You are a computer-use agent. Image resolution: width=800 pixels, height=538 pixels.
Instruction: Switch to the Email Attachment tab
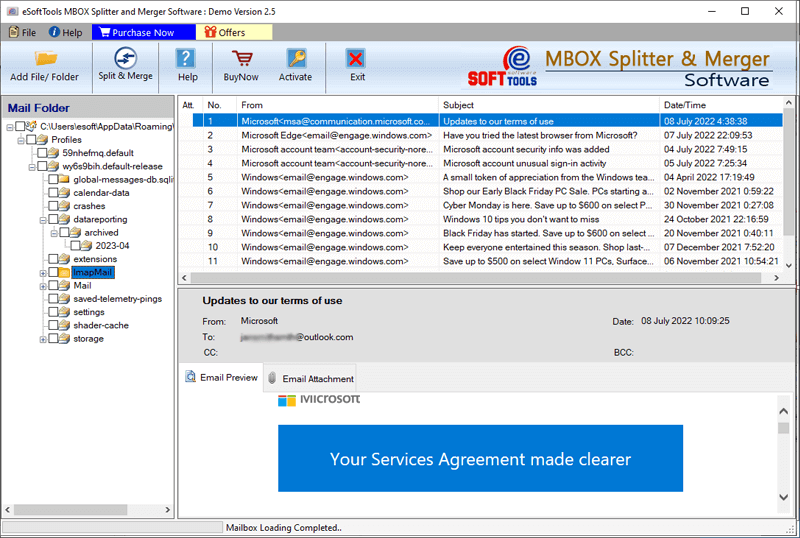310,378
